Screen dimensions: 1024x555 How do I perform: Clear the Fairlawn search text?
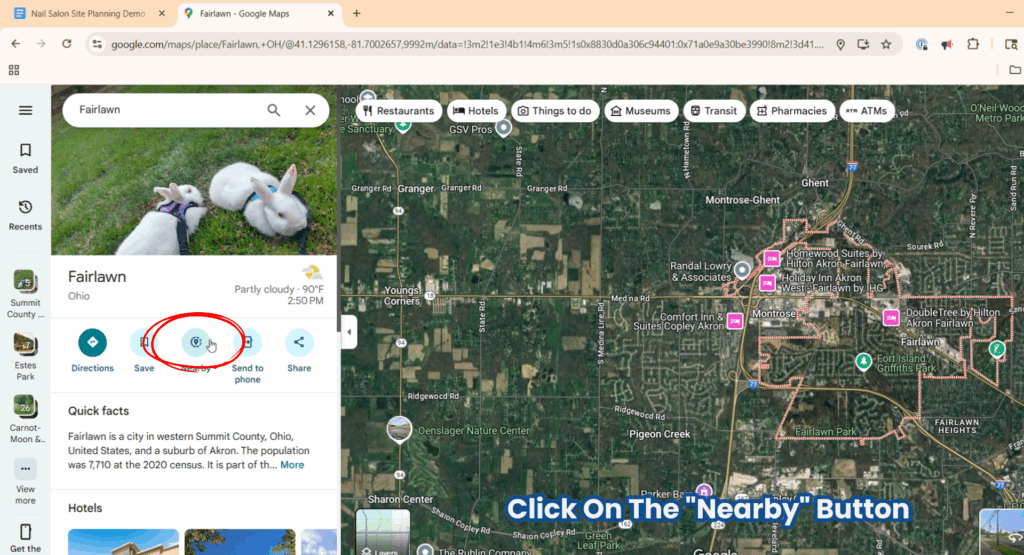[310, 110]
